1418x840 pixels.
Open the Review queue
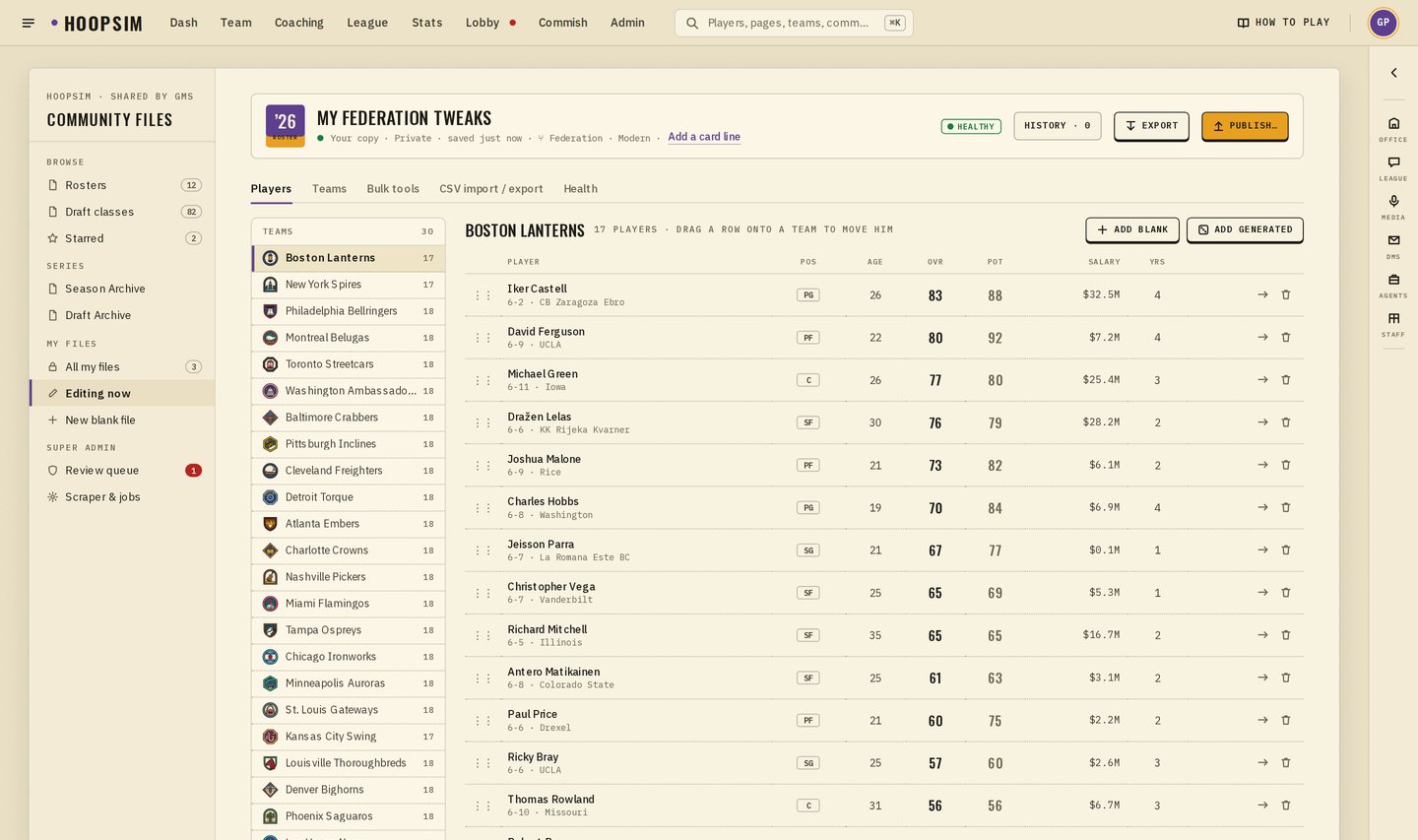[x=123, y=471]
